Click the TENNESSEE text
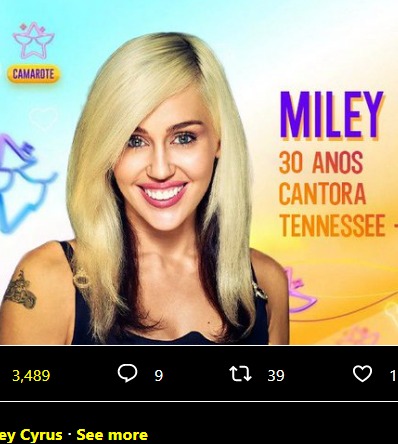The width and height of the screenshot is (398, 444). [332, 225]
